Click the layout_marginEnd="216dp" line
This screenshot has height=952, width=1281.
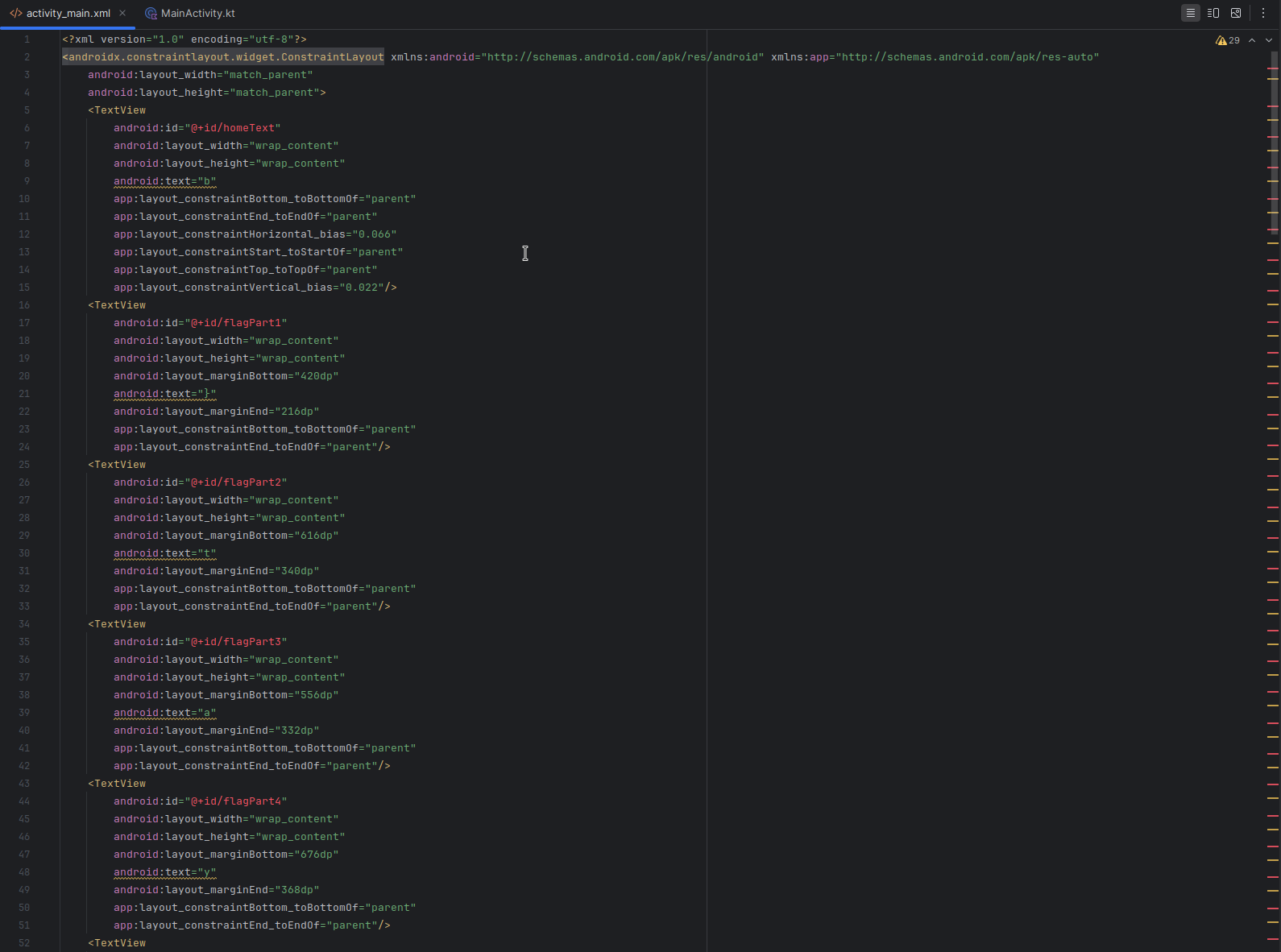coord(217,412)
